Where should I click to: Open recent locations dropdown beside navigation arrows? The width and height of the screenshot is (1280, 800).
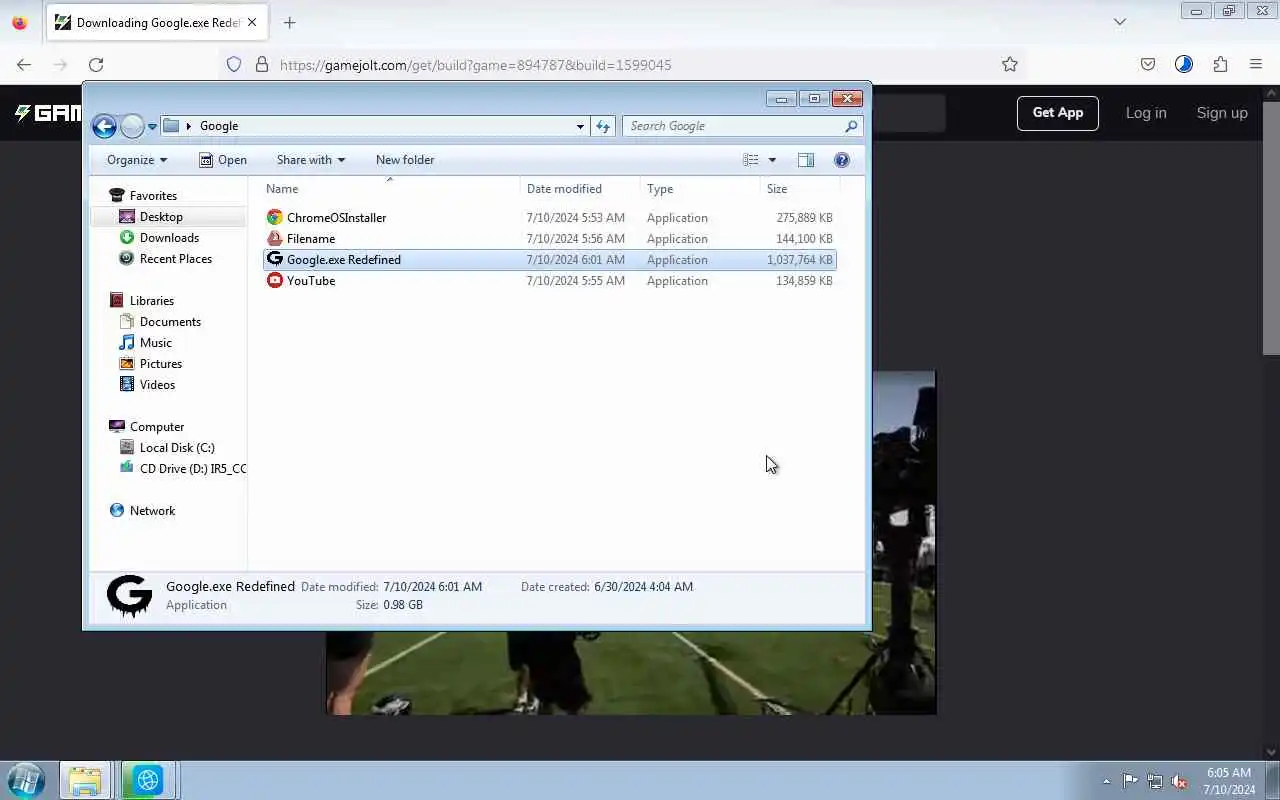click(x=152, y=126)
